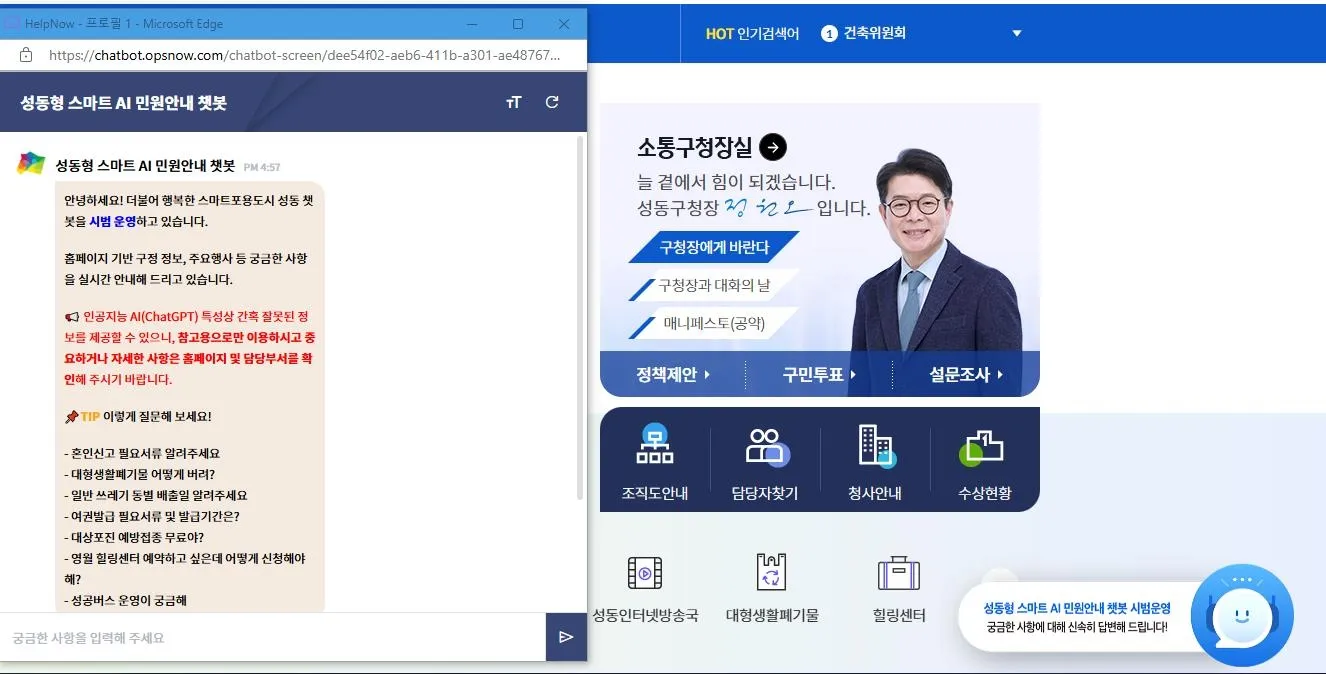Open 담당자찾기 staff finder icon
Viewport: 1326px width, 674px height.
point(765,446)
